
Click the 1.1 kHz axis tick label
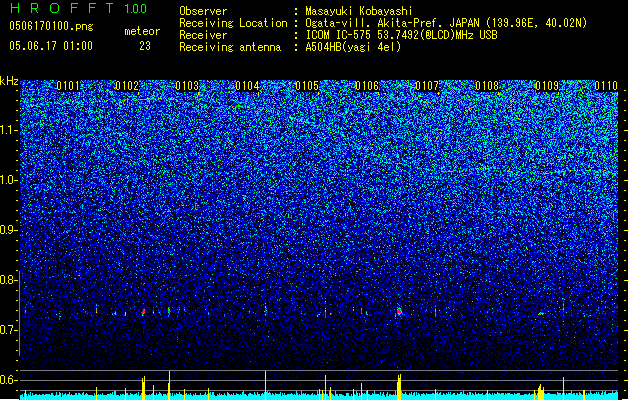click(9, 130)
